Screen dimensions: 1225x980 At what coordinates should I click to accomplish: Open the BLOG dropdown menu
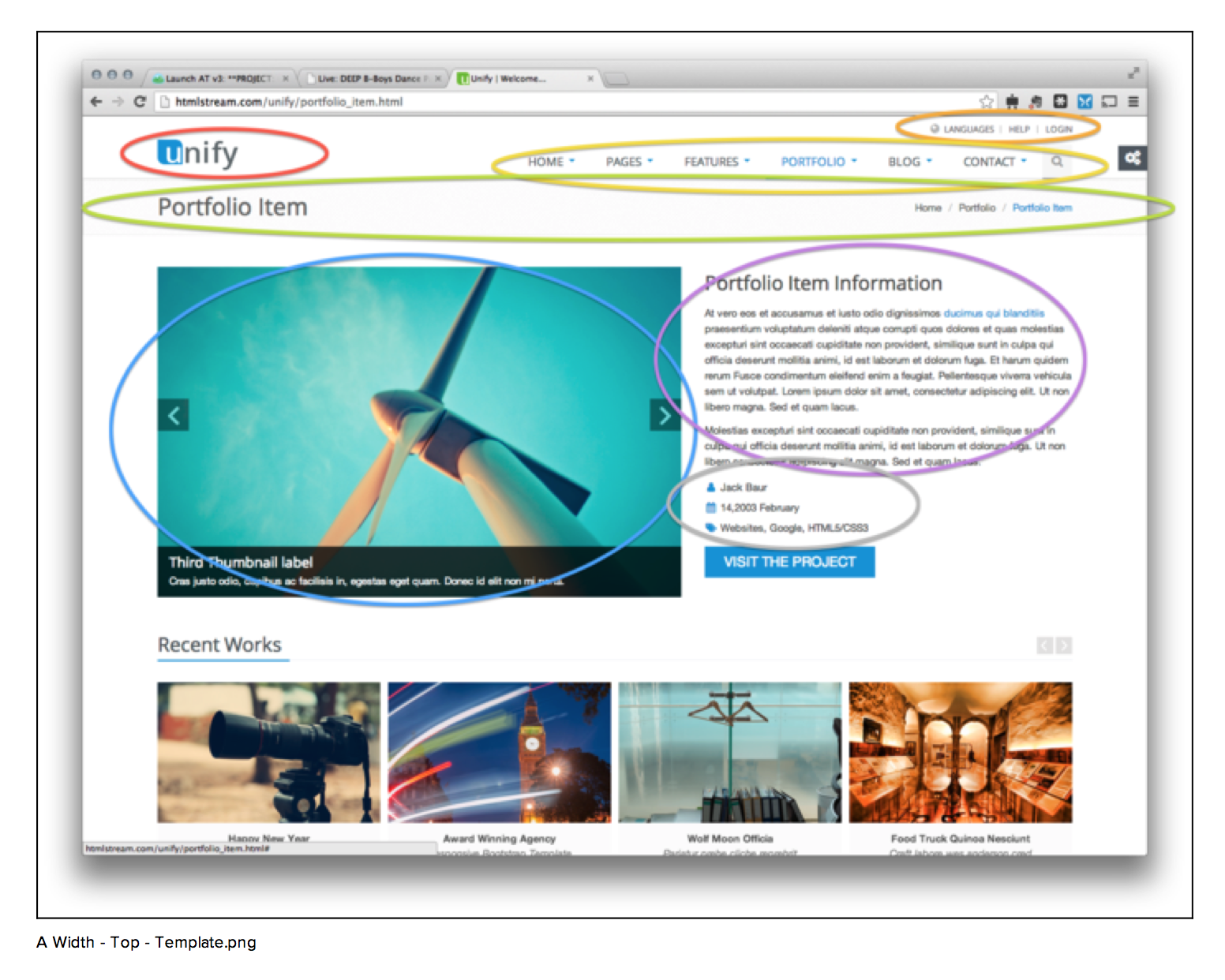coord(910,162)
